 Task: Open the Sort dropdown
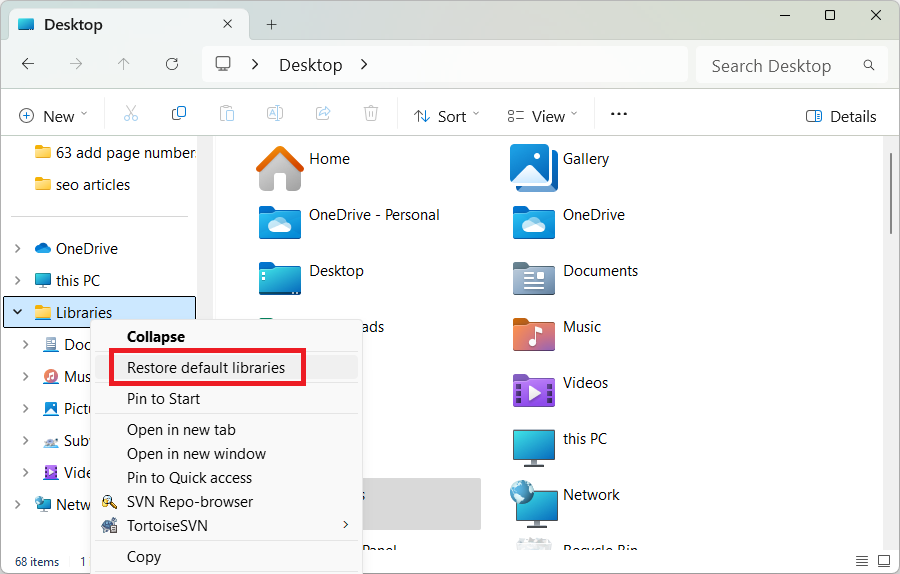446,116
